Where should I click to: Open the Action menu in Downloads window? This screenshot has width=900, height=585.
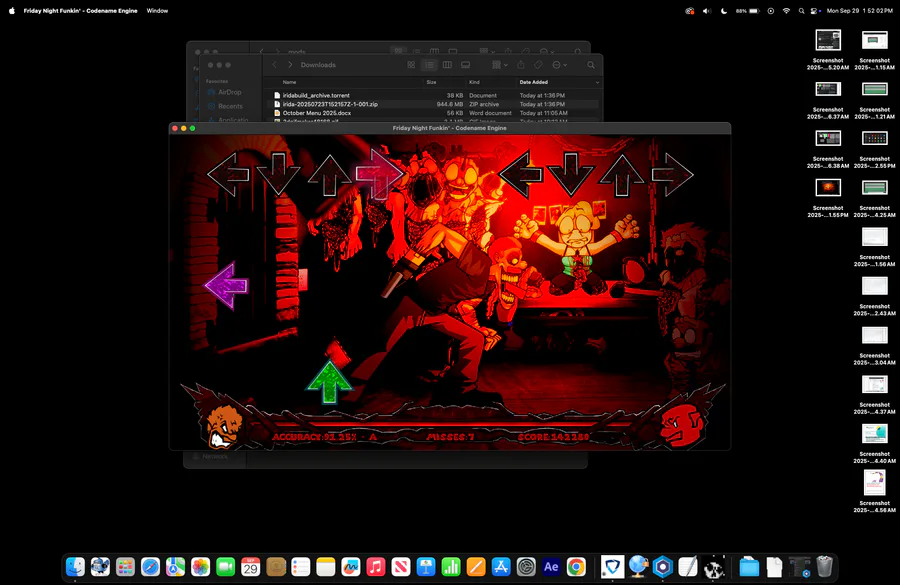(x=559, y=65)
